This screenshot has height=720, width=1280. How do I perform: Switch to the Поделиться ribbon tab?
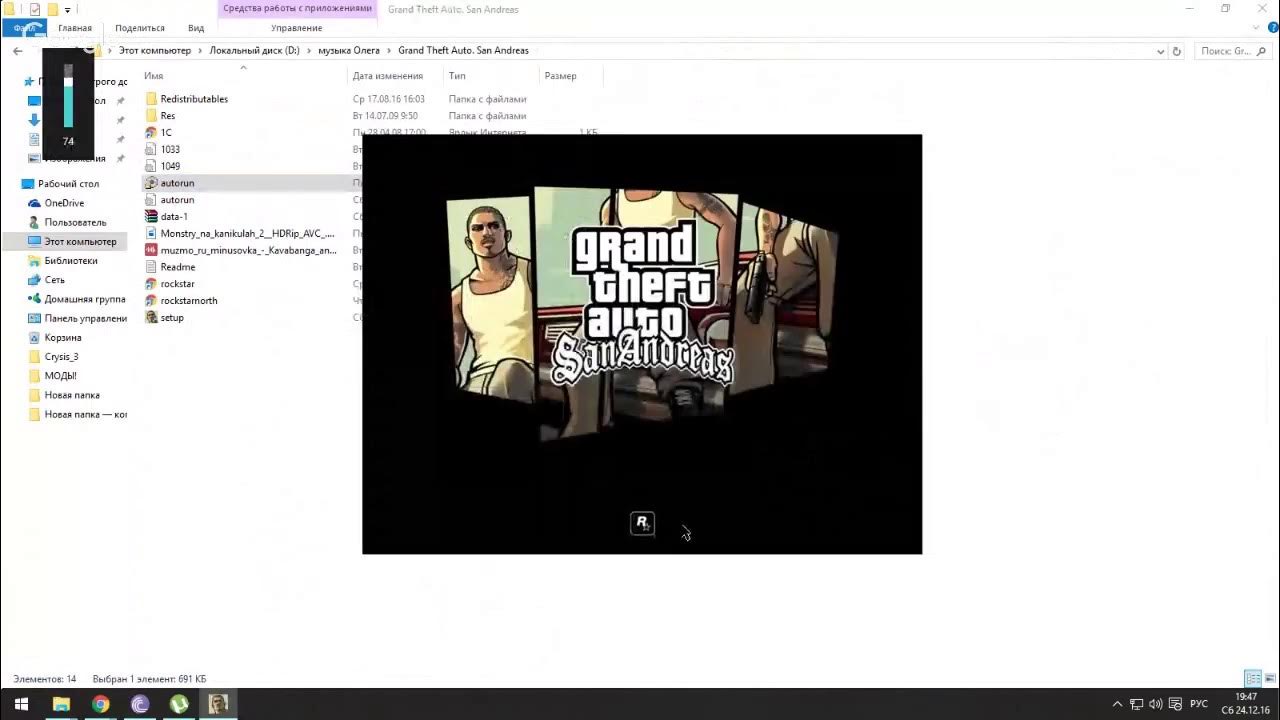[140, 28]
